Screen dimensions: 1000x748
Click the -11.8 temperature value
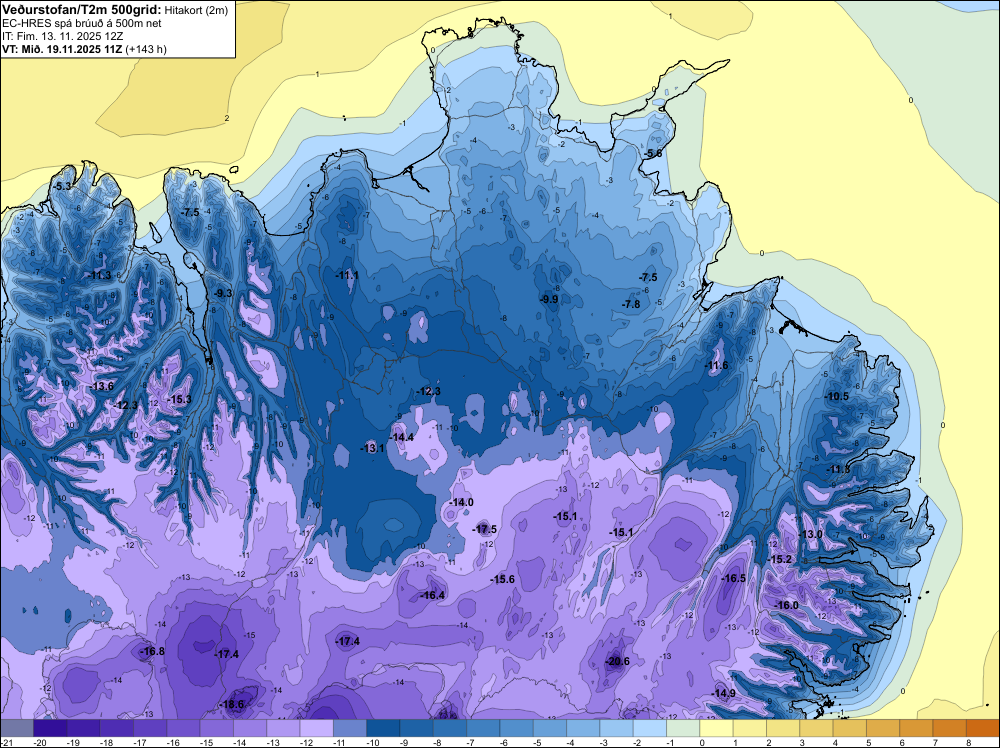838,470
